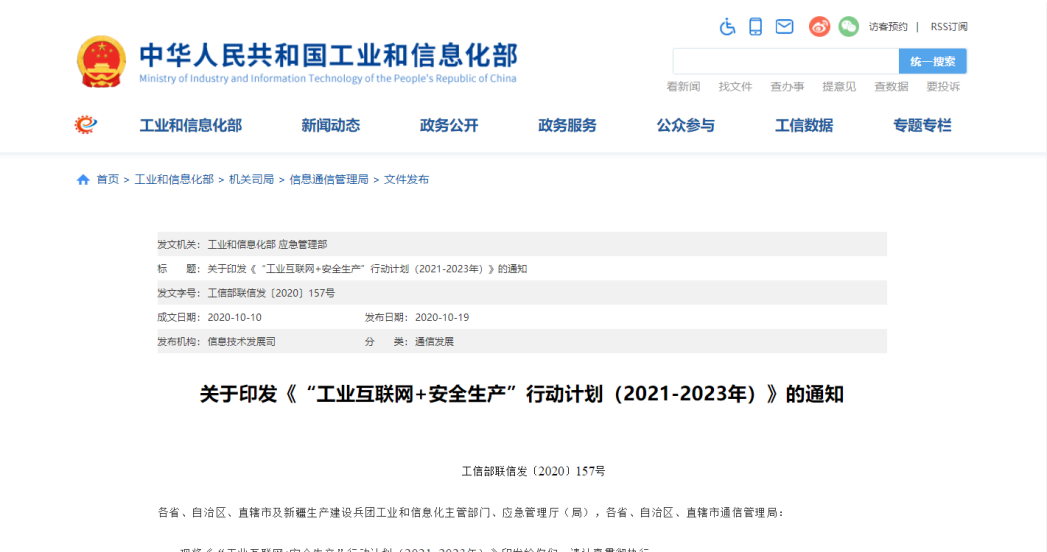
Task: Select the 提意见 search shortcut
Action: point(839,87)
